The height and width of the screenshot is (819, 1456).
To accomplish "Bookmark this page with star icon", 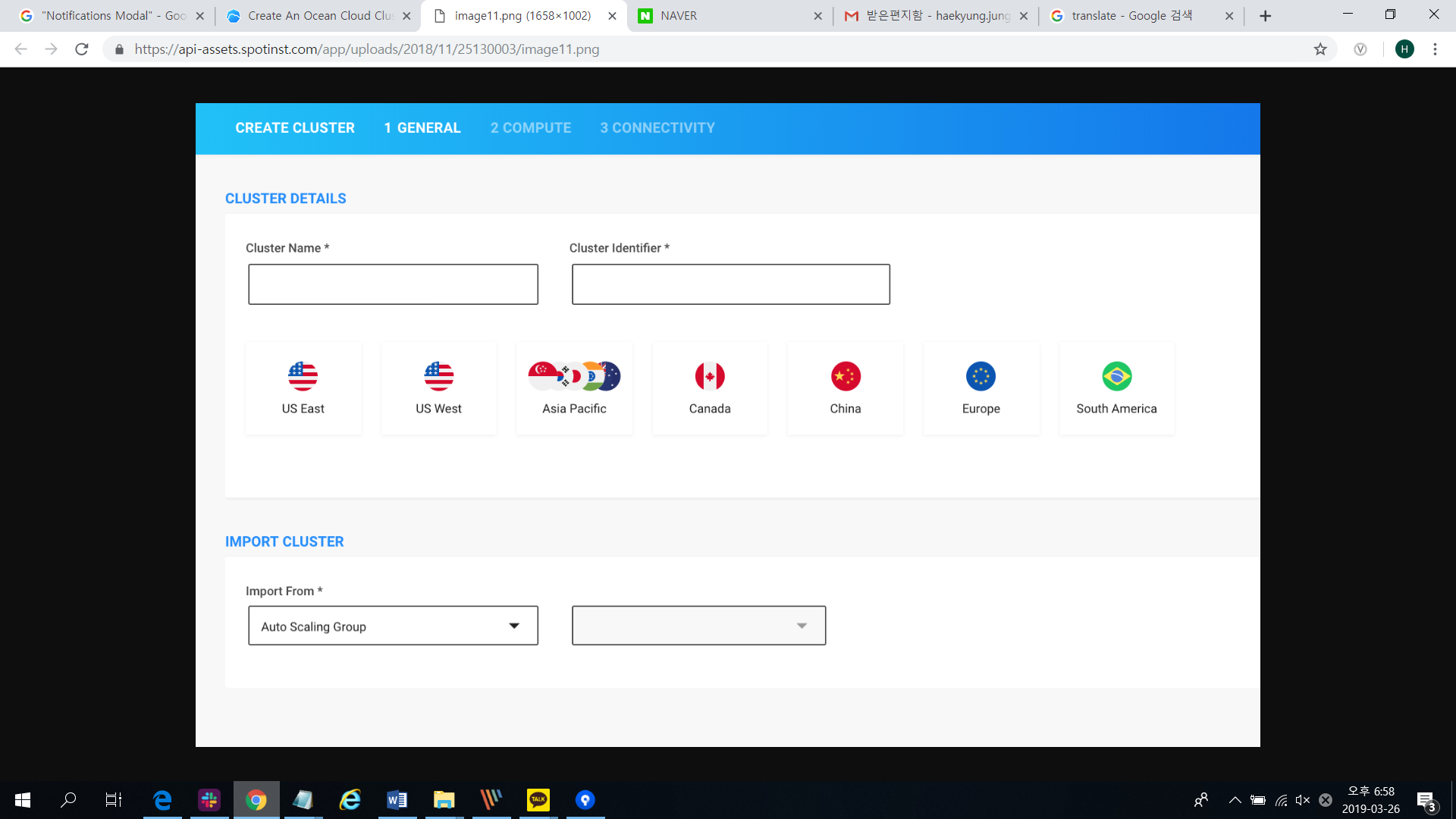I will tap(1320, 49).
